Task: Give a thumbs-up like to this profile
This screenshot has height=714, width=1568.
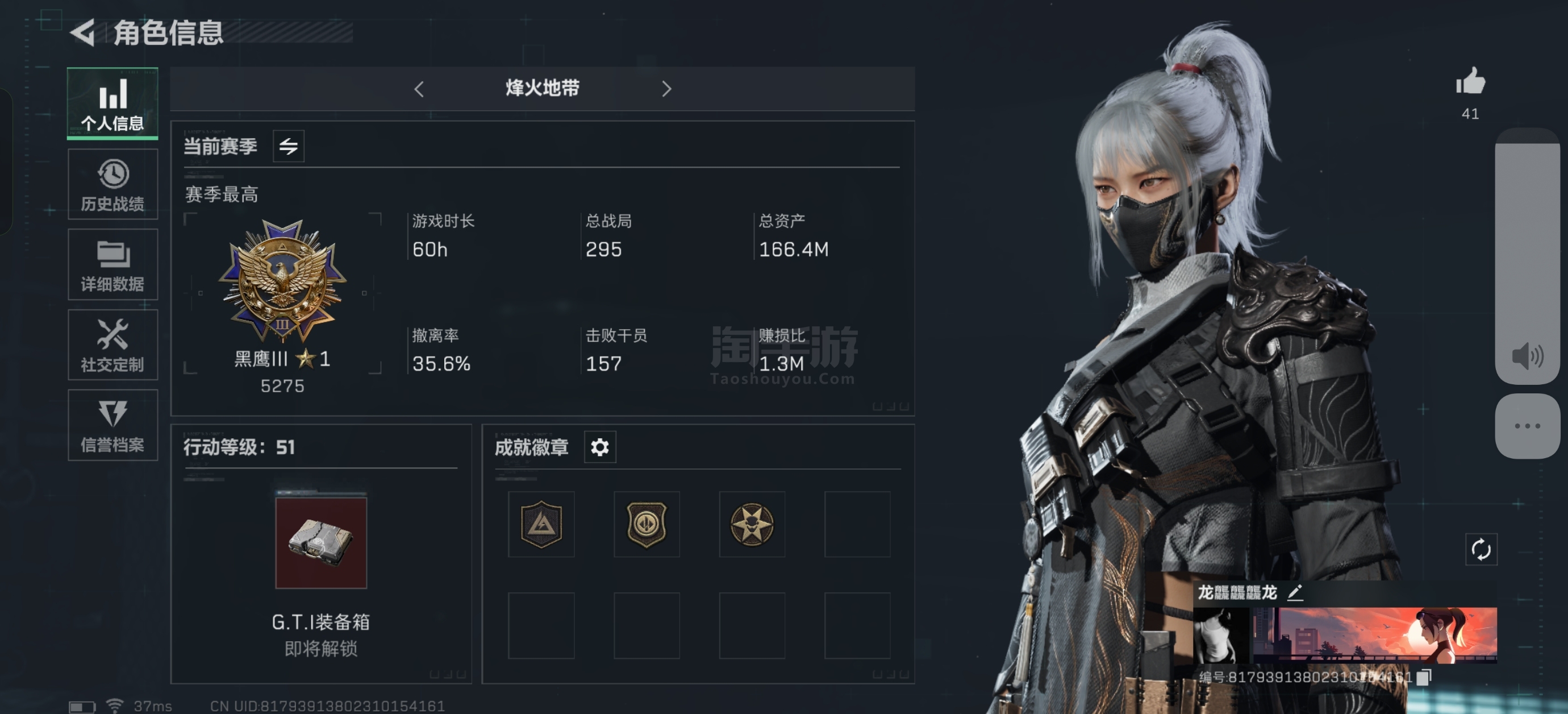Action: pos(1470,82)
